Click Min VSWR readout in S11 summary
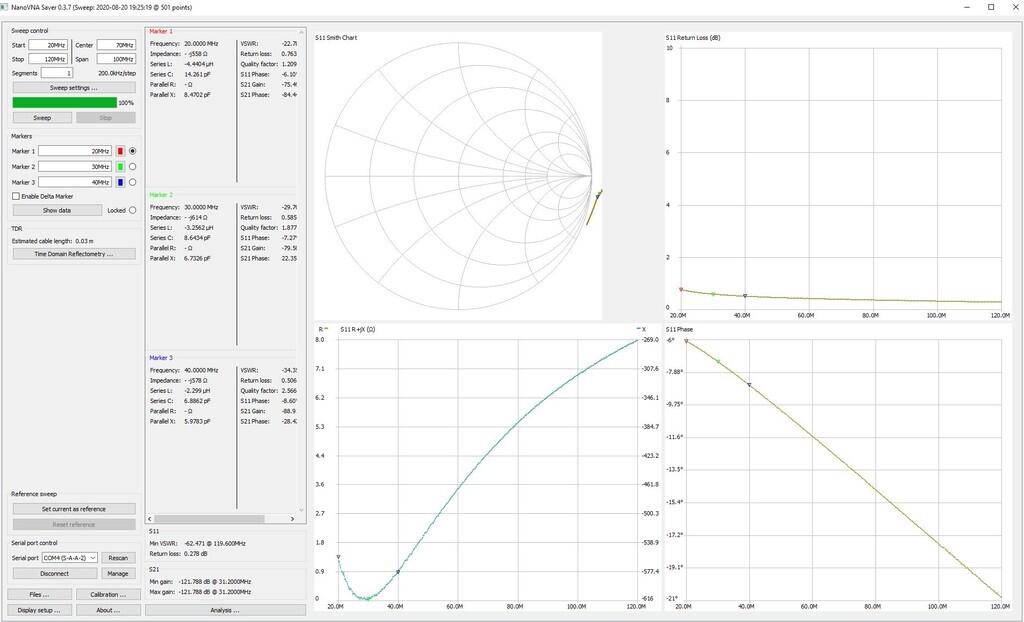 [x=197, y=544]
